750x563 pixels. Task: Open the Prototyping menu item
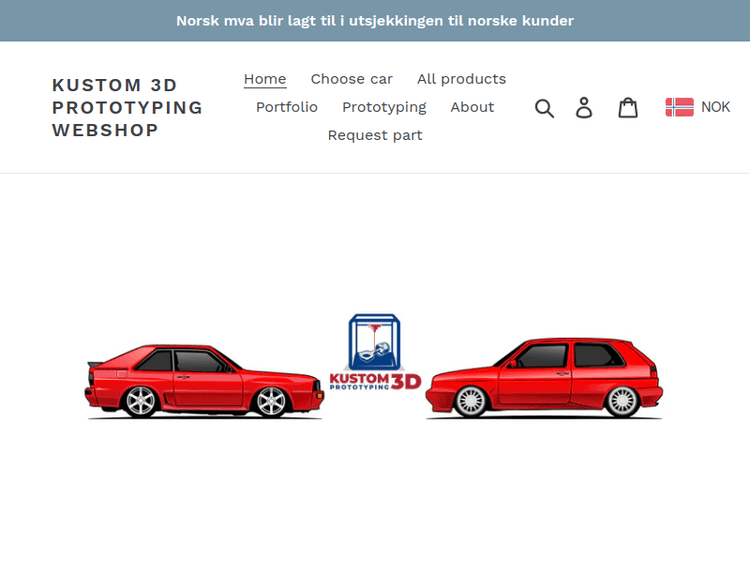pos(384,107)
